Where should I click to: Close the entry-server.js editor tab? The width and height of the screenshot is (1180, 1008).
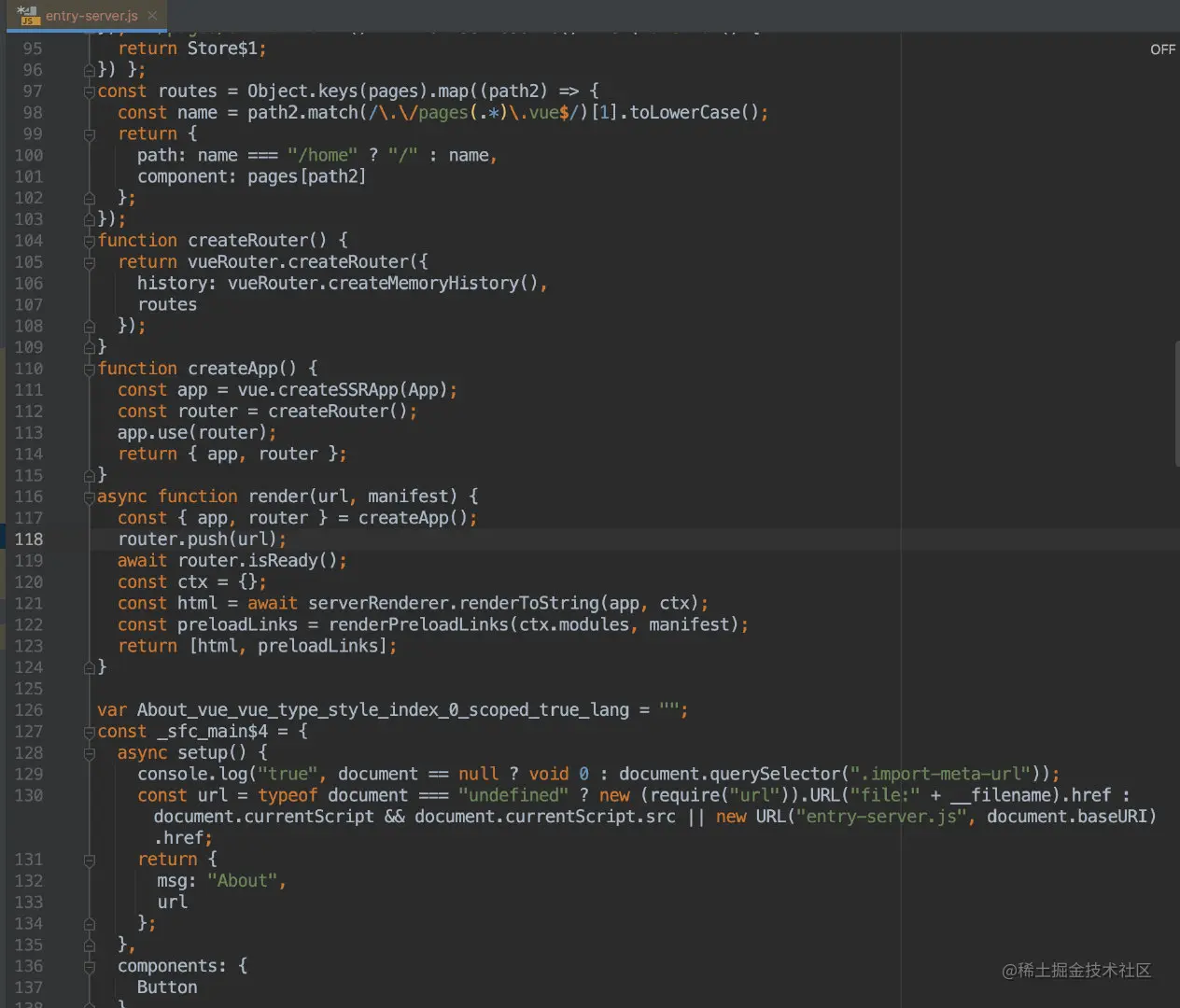(x=152, y=16)
